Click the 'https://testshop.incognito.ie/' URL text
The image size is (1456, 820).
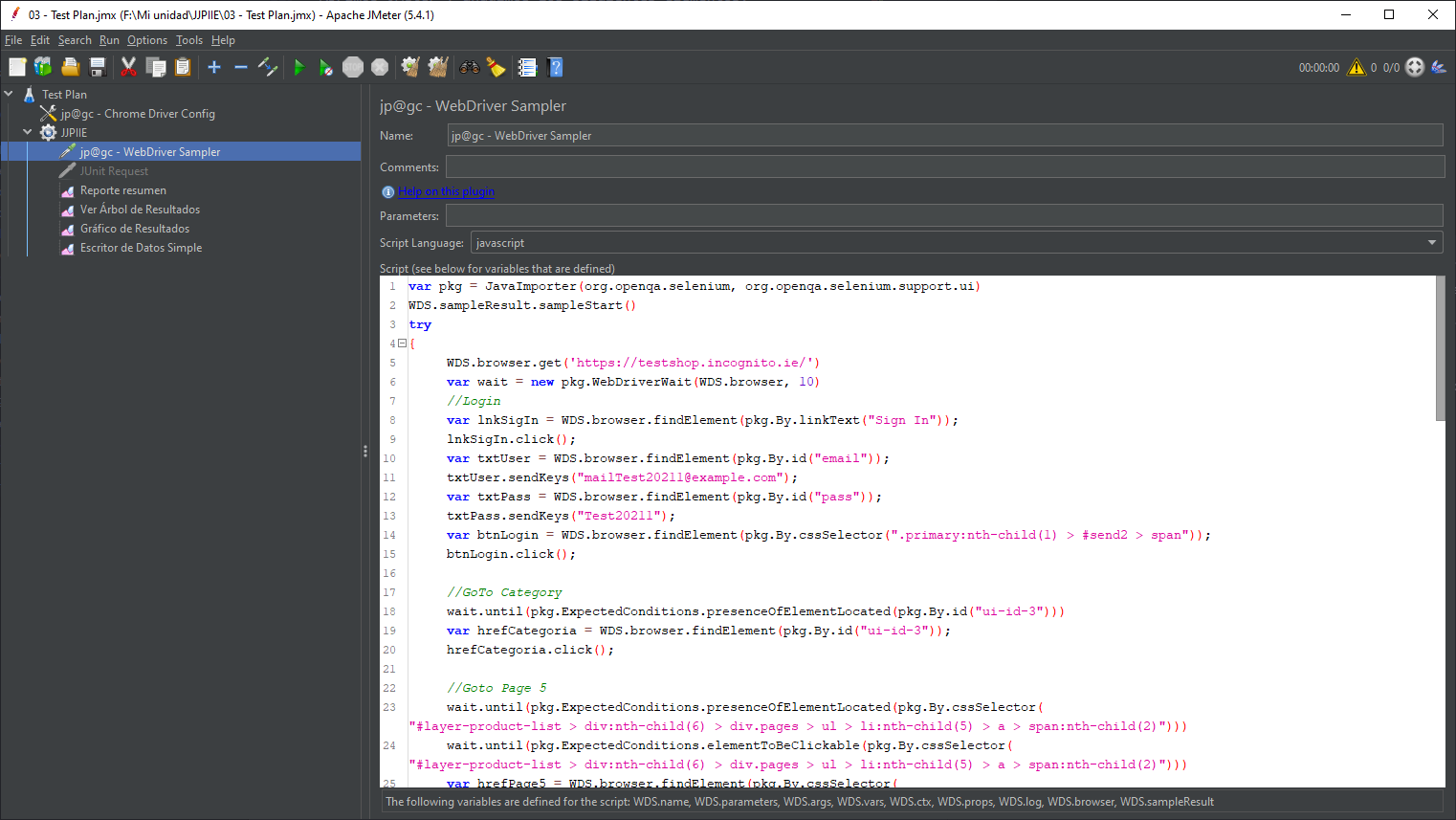(x=692, y=363)
